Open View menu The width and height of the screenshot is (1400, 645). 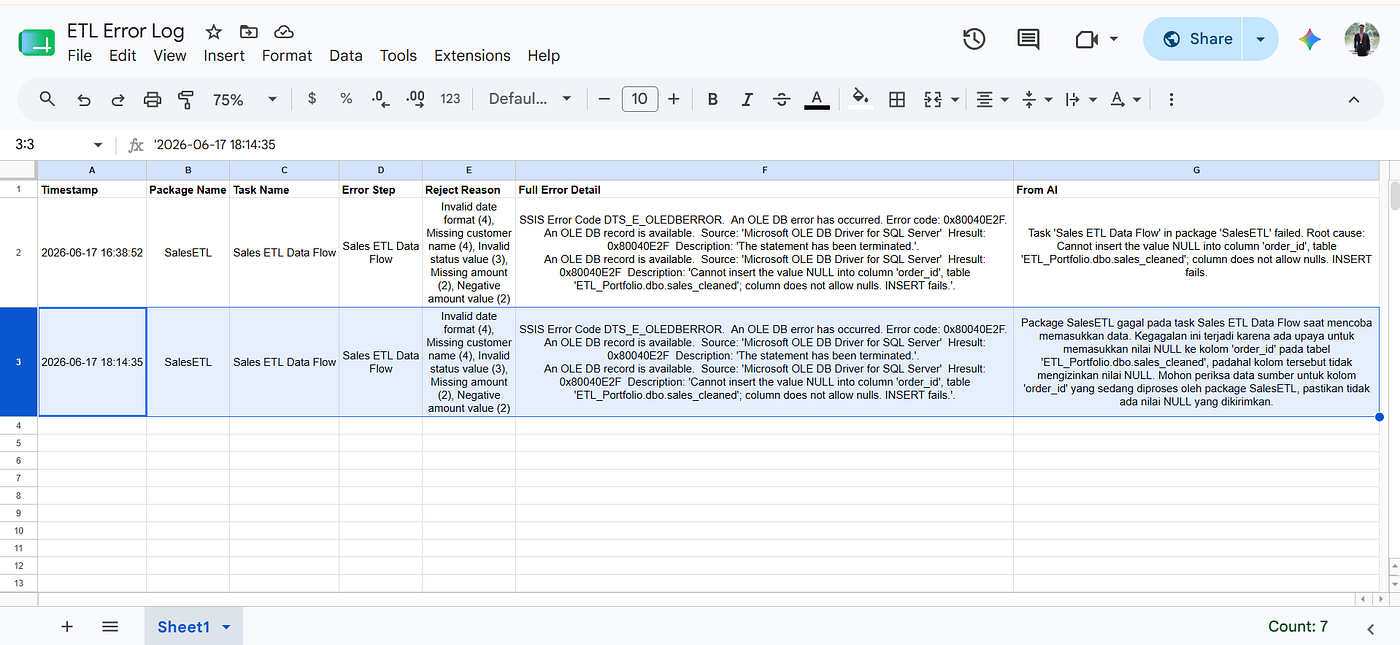point(170,56)
